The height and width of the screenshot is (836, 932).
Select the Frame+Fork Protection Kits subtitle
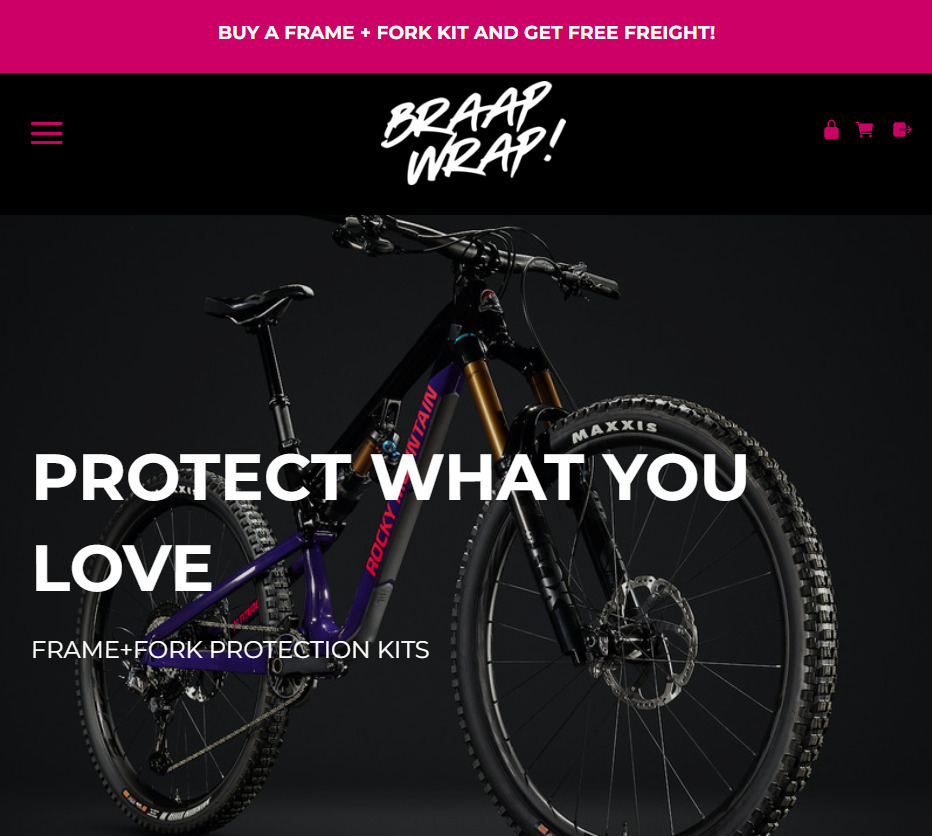point(230,650)
